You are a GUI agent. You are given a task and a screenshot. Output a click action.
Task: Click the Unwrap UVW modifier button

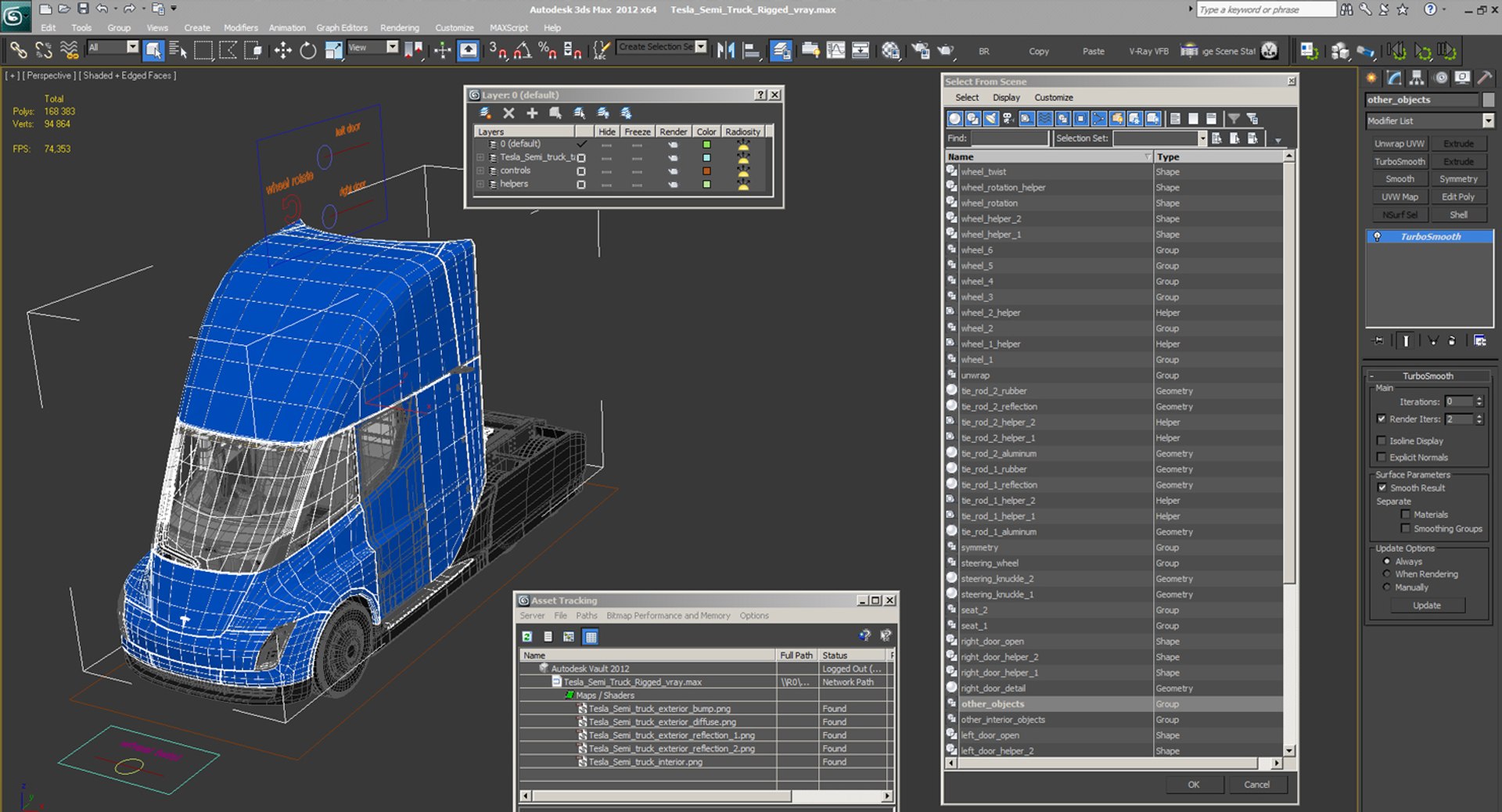pyautogui.click(x=1400, y=144)
